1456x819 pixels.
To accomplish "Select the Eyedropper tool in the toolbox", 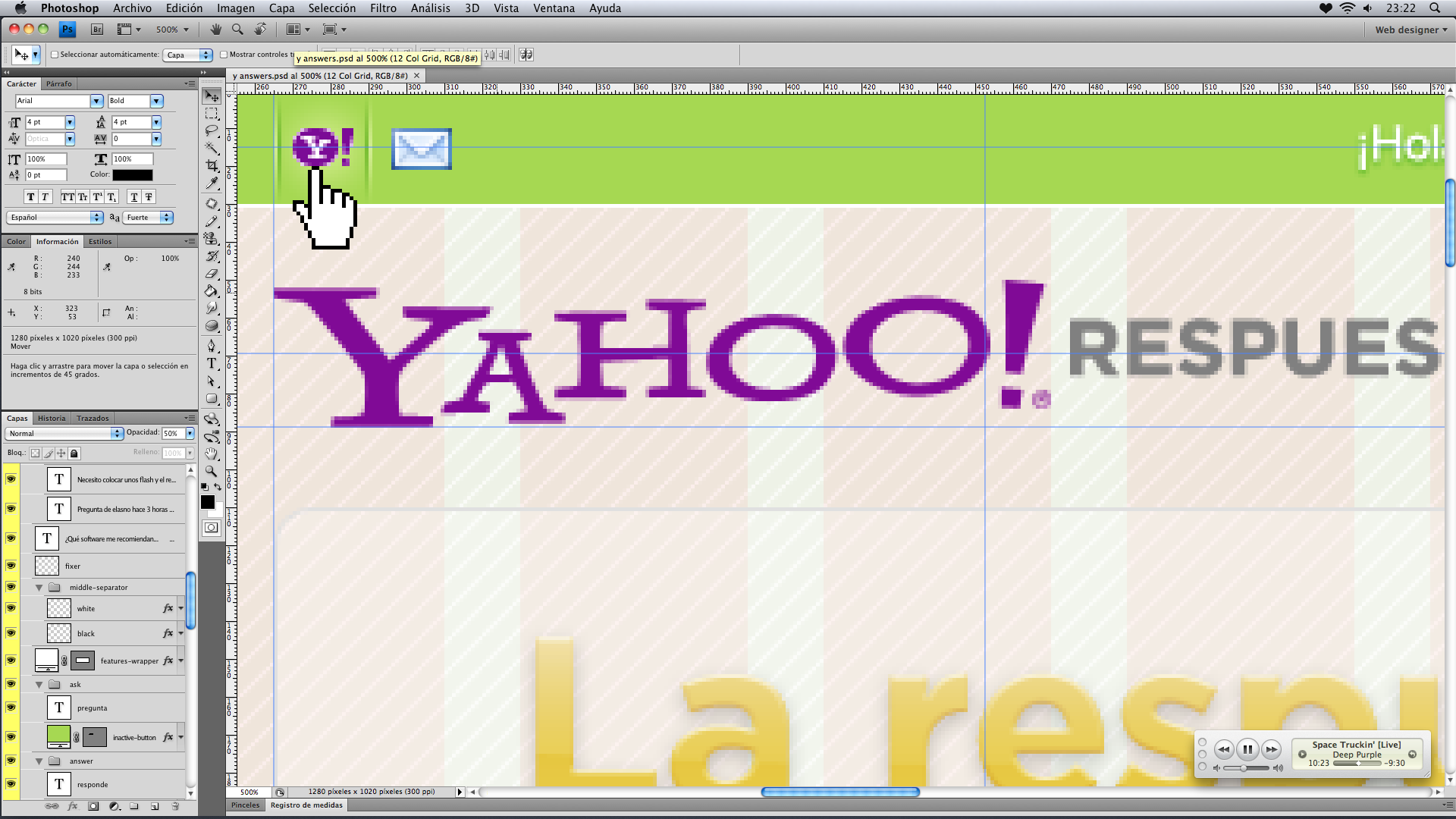I will pos(212,183).
